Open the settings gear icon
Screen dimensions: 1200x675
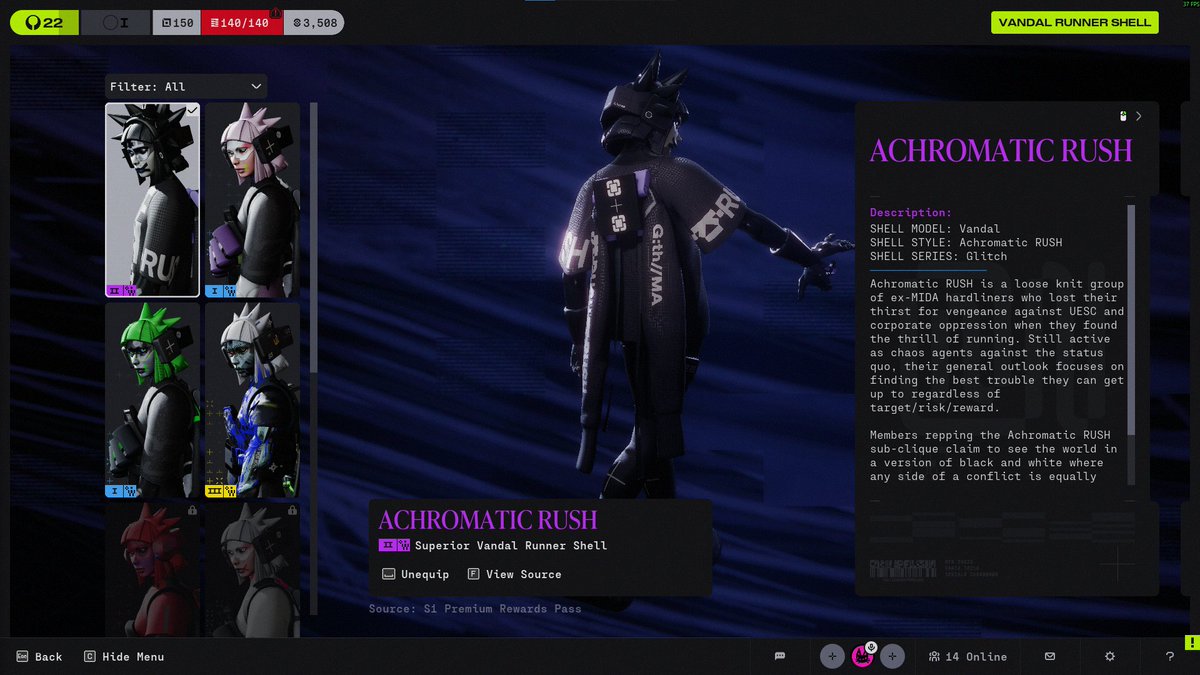1110,656
